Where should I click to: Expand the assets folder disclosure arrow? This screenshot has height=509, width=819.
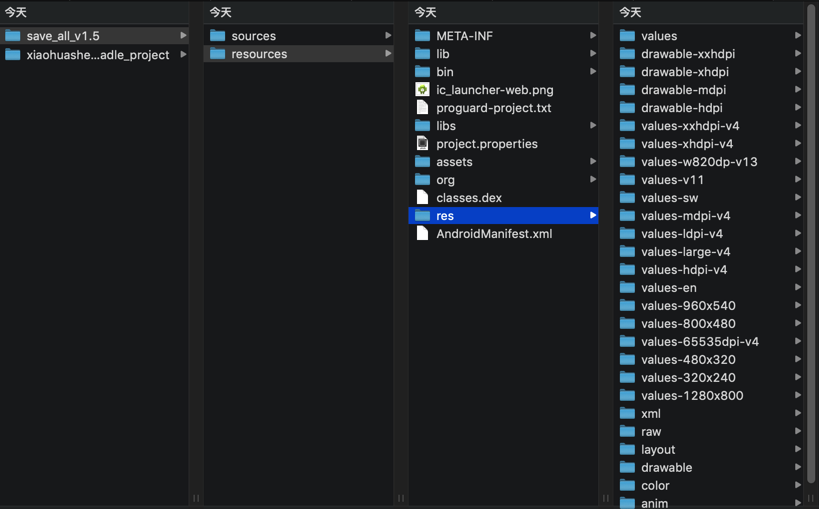tap(593, 161)
